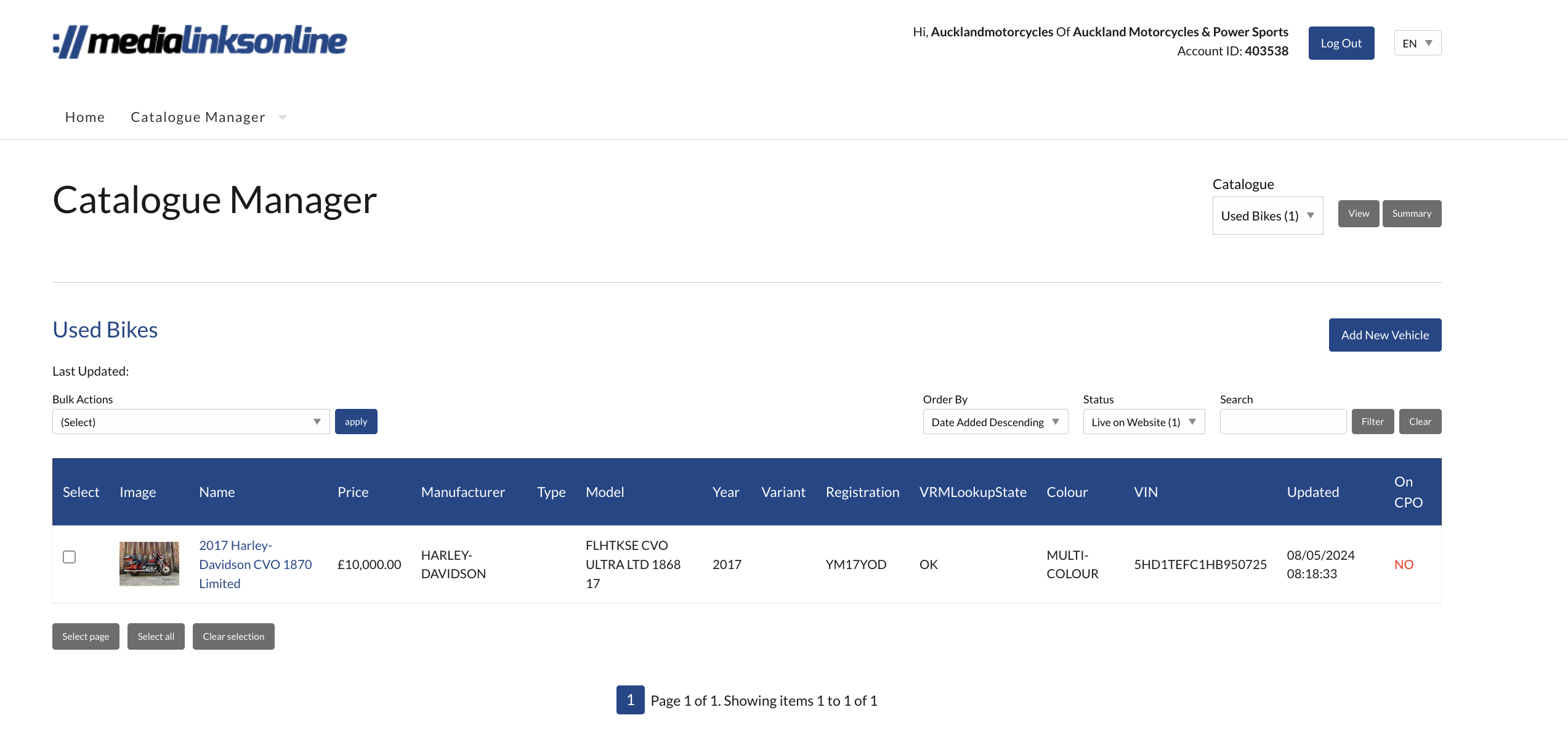The height and width of the screenshot is (755, 1568).
Task: Expand the Used Bikes catalogue dropdown
Action: (1267, 216)
